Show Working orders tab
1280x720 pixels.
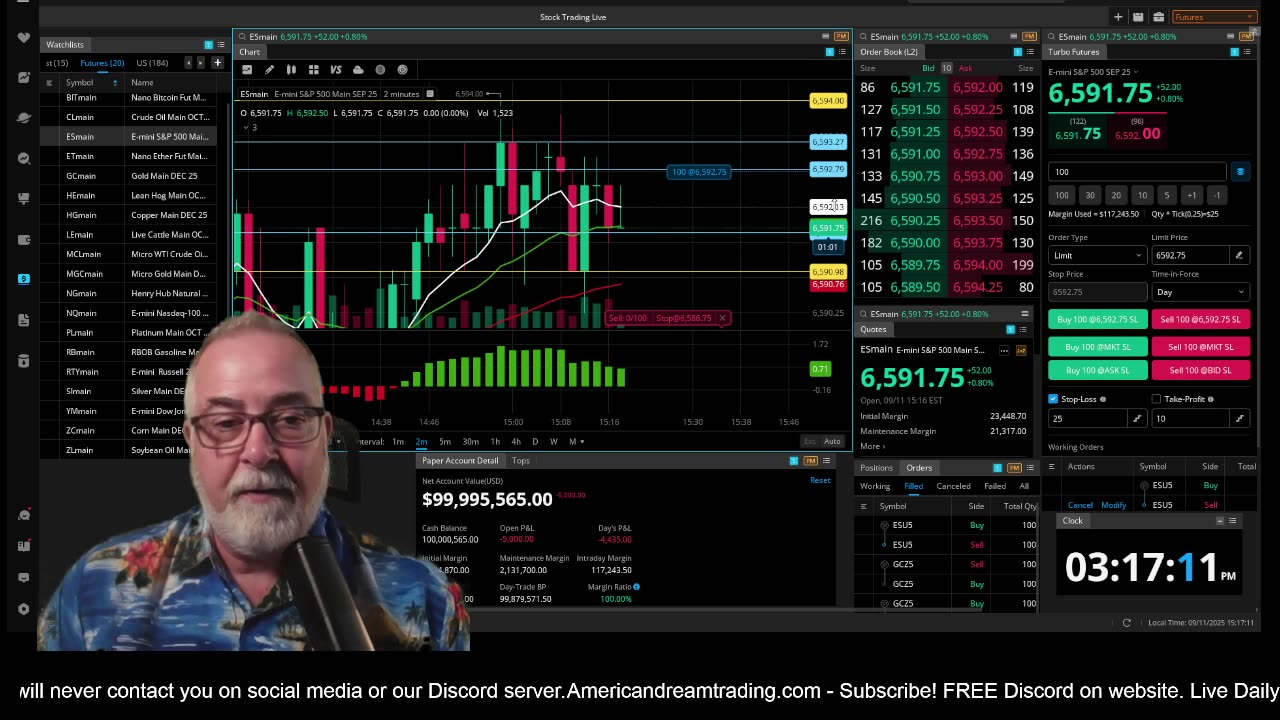[x=875, y=487]
